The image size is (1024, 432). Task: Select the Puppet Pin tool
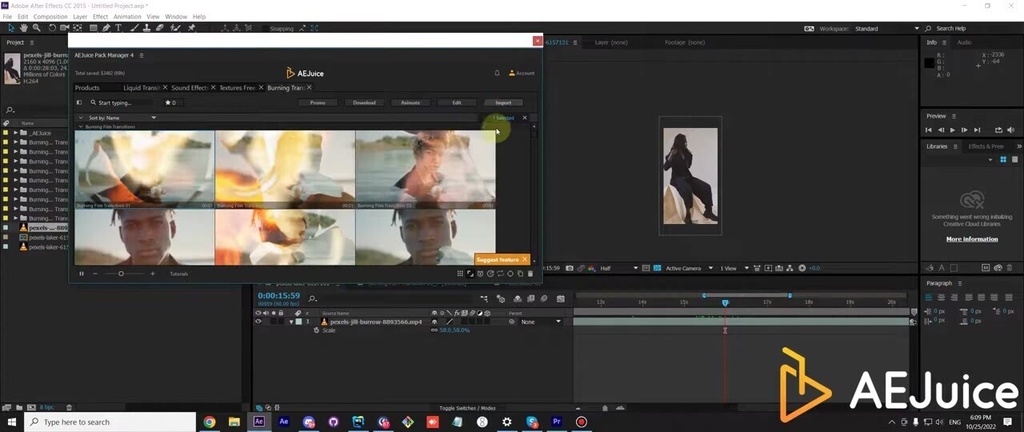tap(191, 28)
